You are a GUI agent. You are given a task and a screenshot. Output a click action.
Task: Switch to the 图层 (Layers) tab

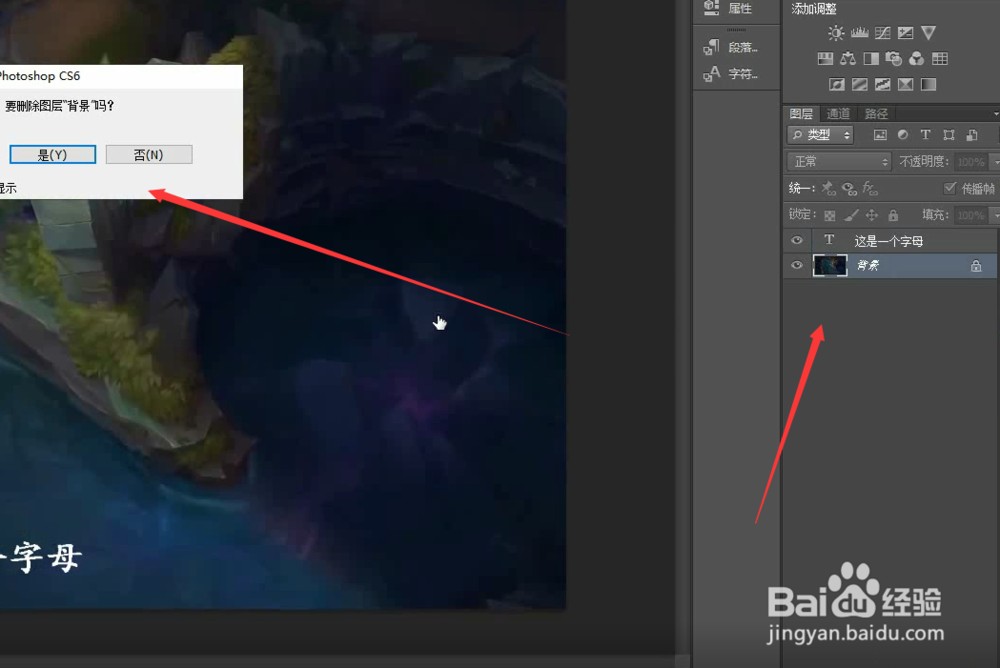pos(801,114)
